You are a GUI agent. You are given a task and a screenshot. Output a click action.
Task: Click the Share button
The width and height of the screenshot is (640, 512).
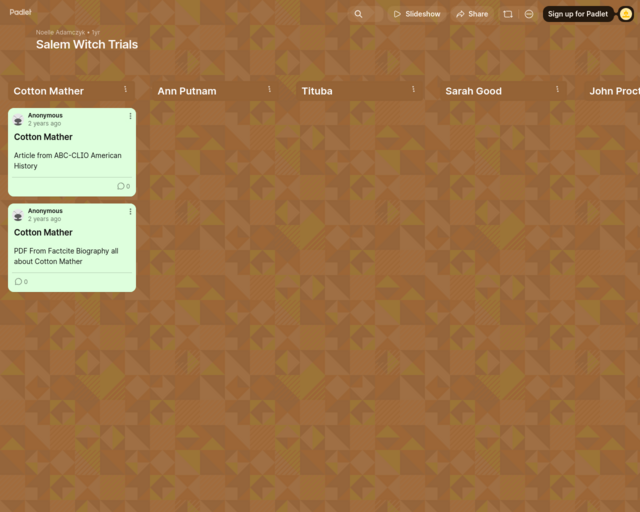(x=472, y=14)
